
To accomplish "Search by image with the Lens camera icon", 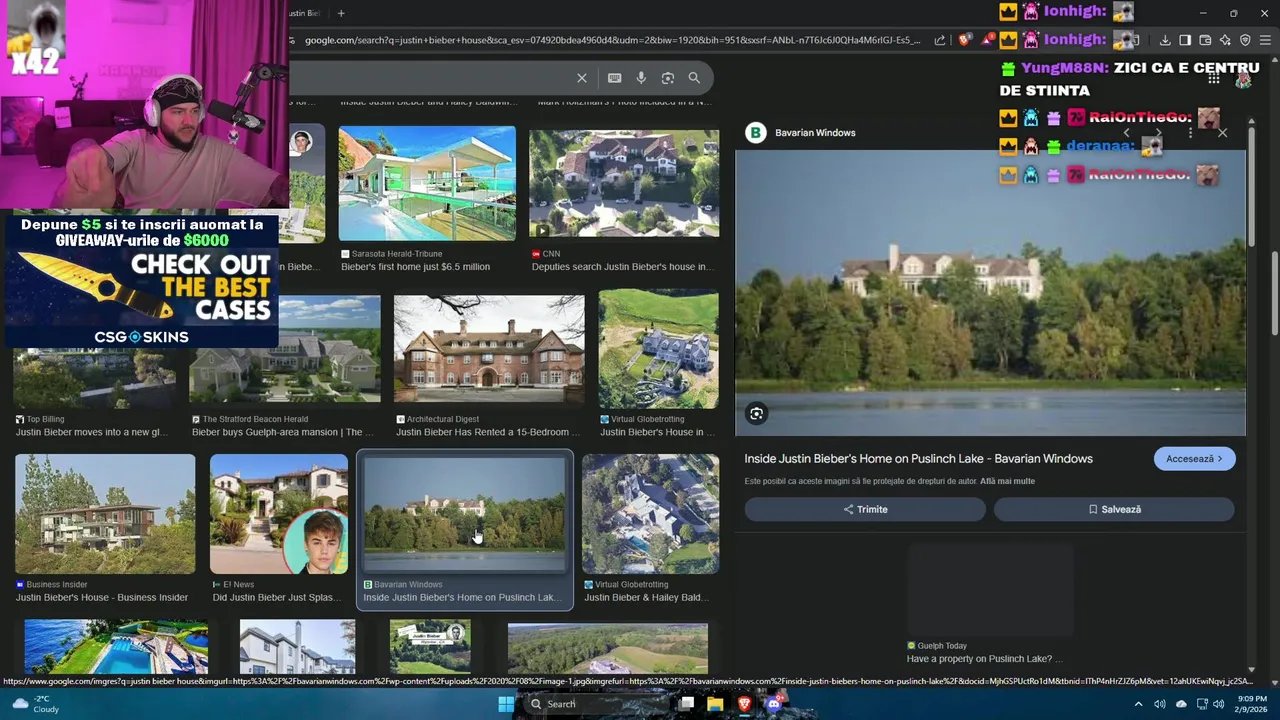I will 668,78.
